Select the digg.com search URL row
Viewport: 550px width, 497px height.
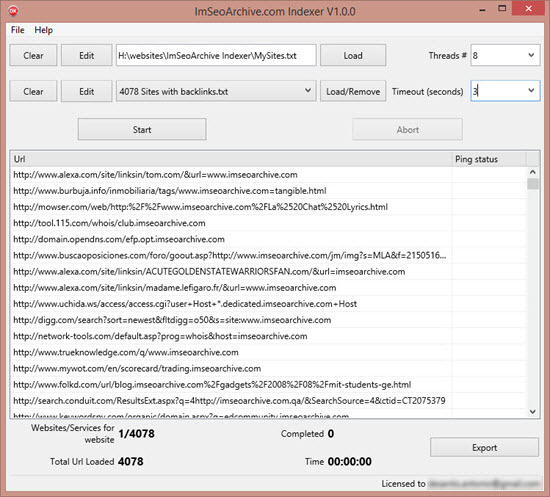click(x=268, y=320)
